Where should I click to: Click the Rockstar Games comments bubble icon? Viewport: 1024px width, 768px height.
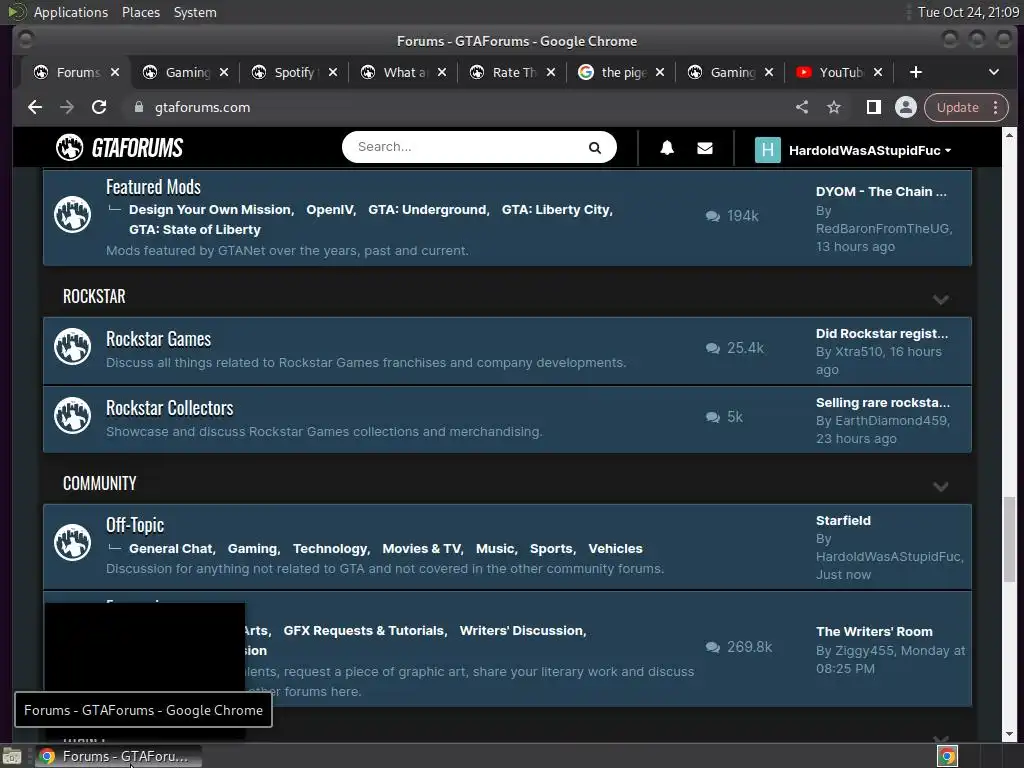pyautogui.click(x=712, y=348)
